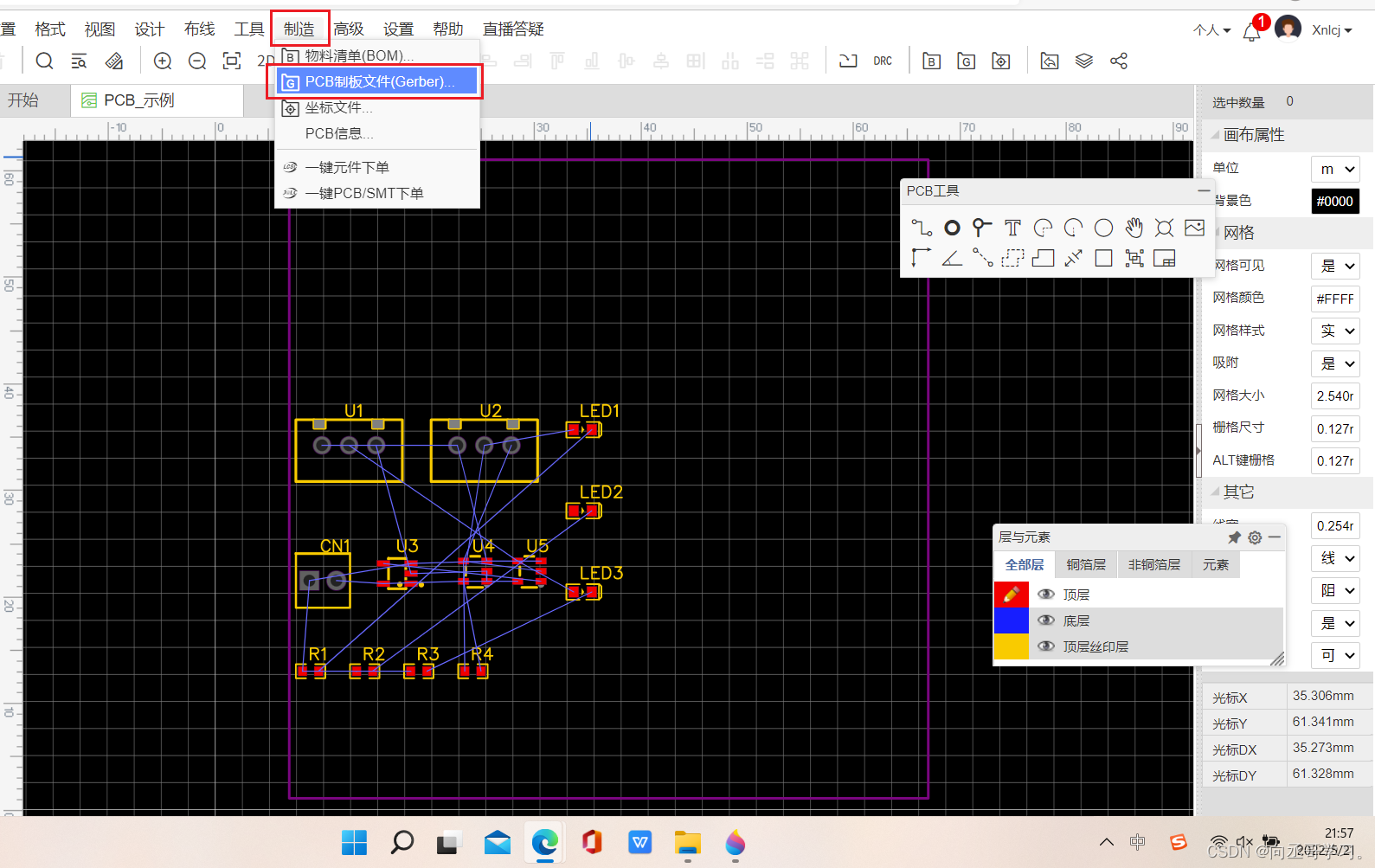The image size is (1375, 868).
Task: Click the blue 底层 color swatch
Action: coord(1012,620)
